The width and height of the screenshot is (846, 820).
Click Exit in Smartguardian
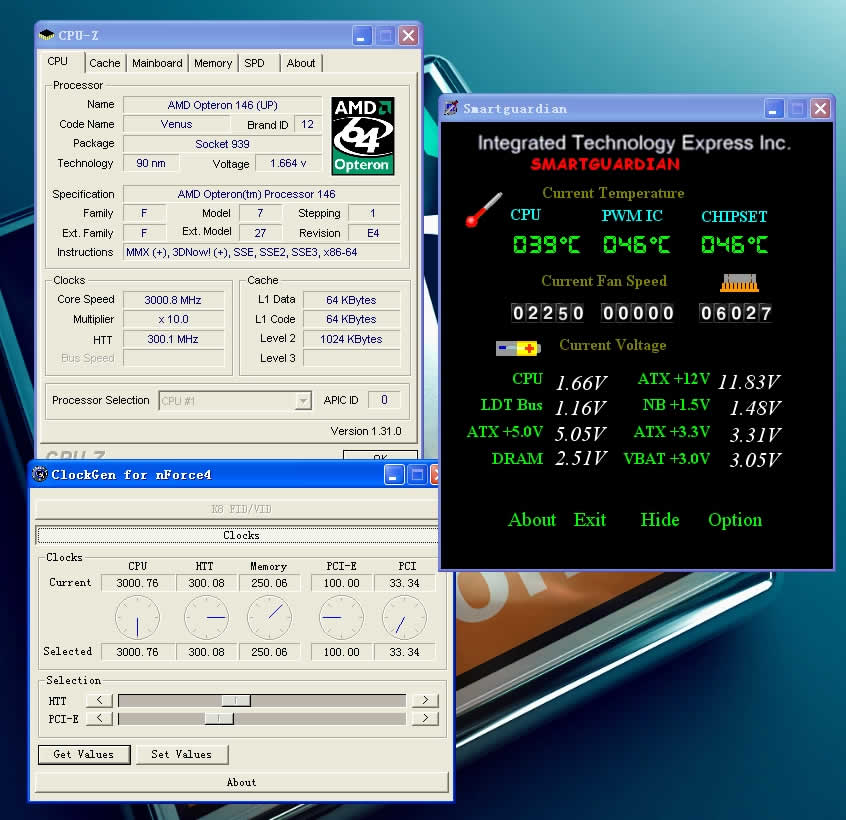coord(589,520)
